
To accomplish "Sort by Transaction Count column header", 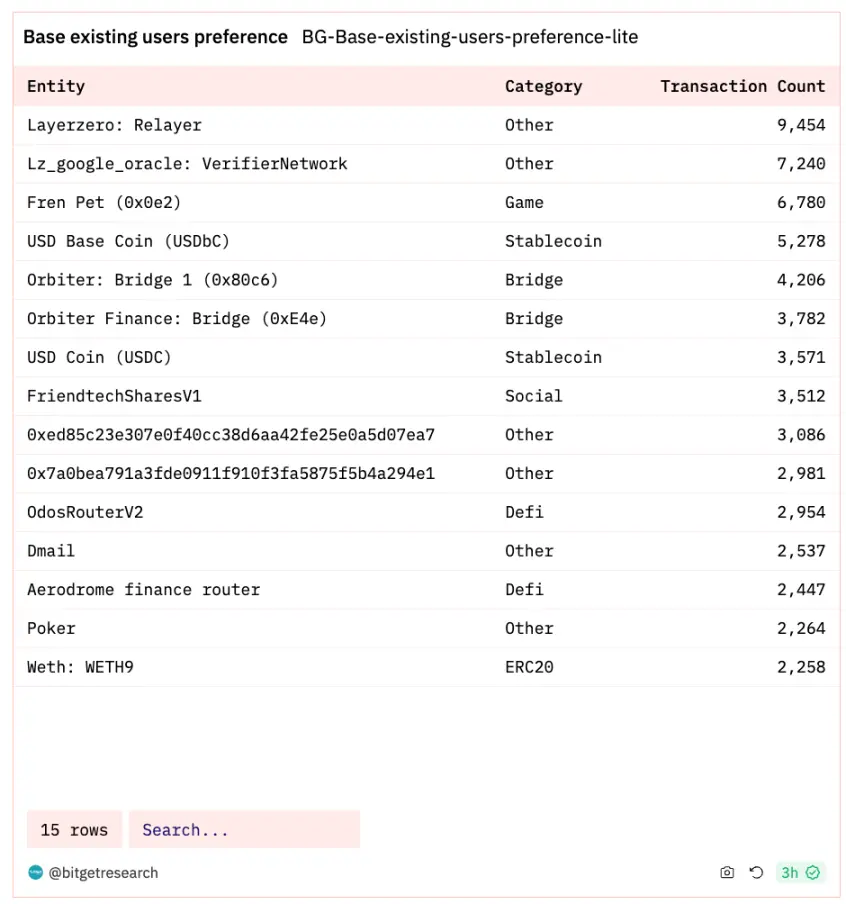I will 743,86.
